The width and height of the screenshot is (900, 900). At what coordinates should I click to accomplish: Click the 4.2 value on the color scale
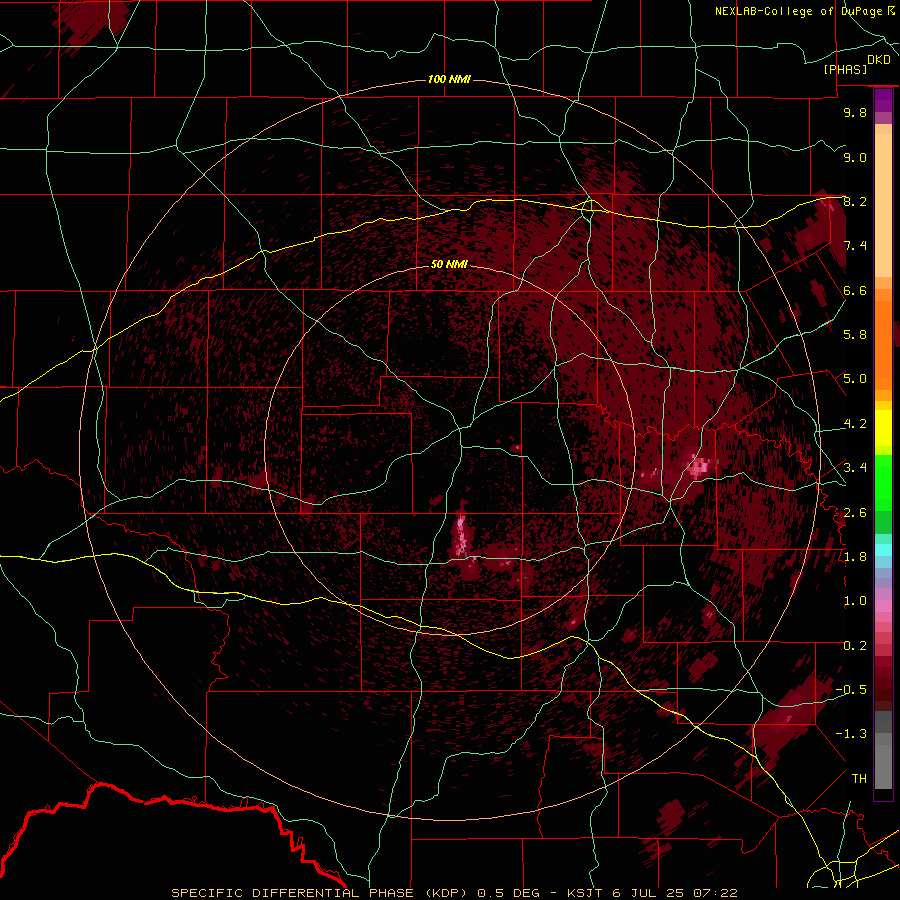(x=855, y=424)
